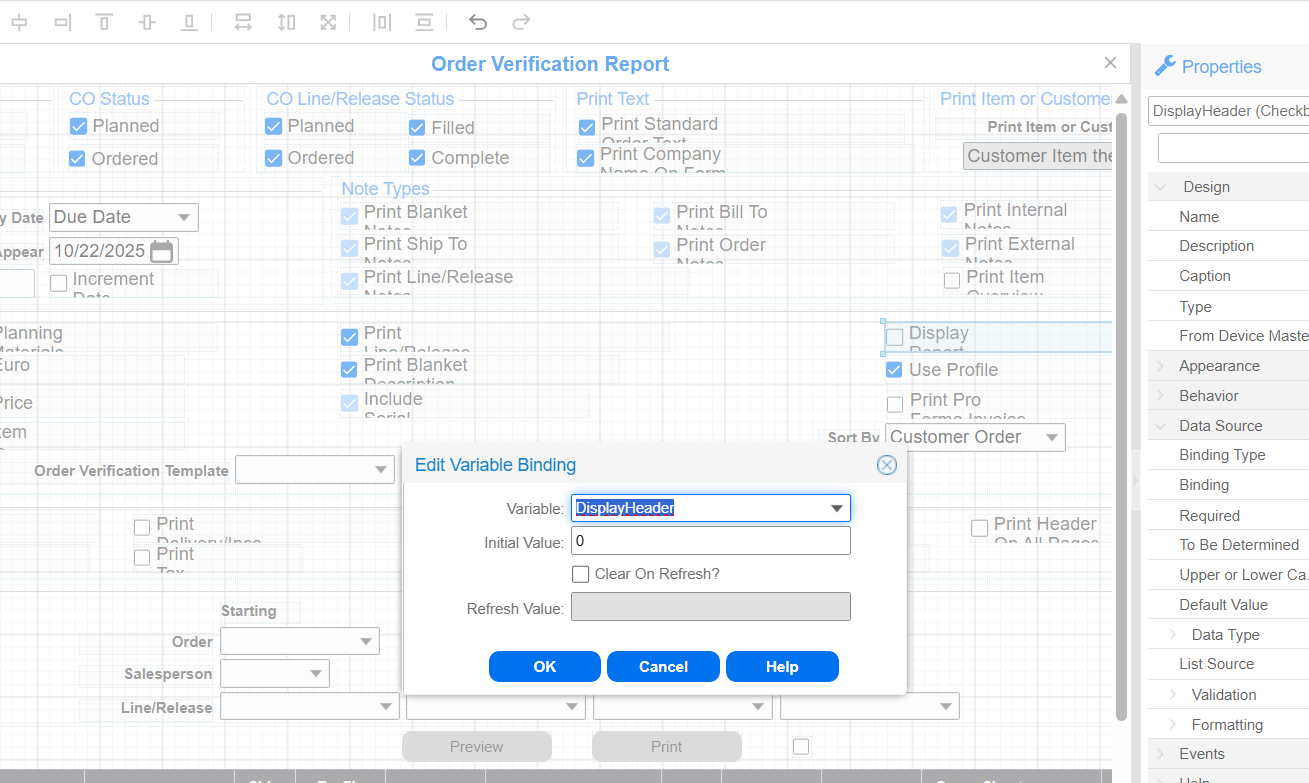Click the align vertical middles icon
This screenshot has width=1309, height=783.
tap(147, 22)
